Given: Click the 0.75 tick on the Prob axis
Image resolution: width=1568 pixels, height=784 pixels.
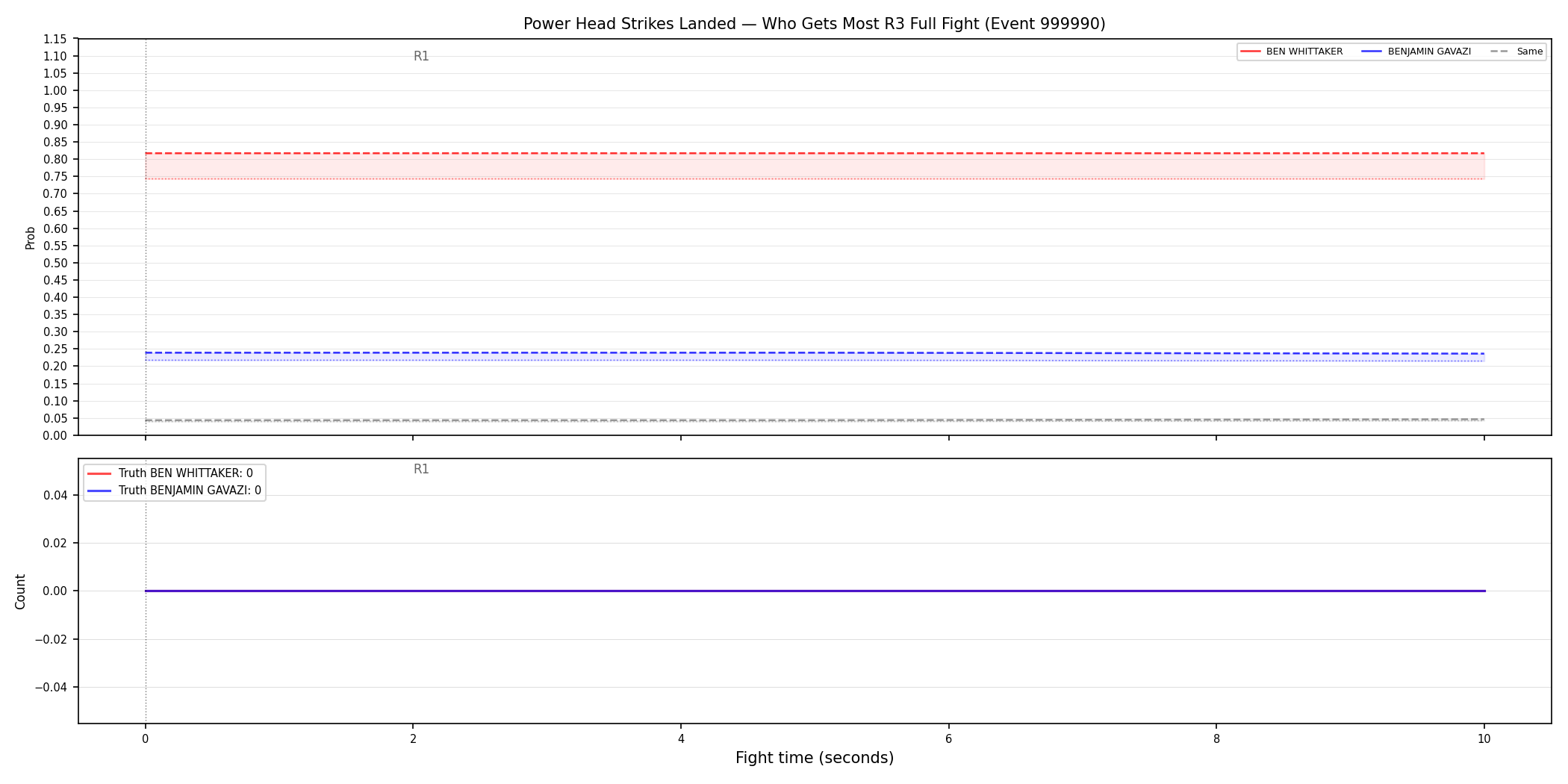Looking at the screenshot, I should pyautogui.click(x=55, y=176).
